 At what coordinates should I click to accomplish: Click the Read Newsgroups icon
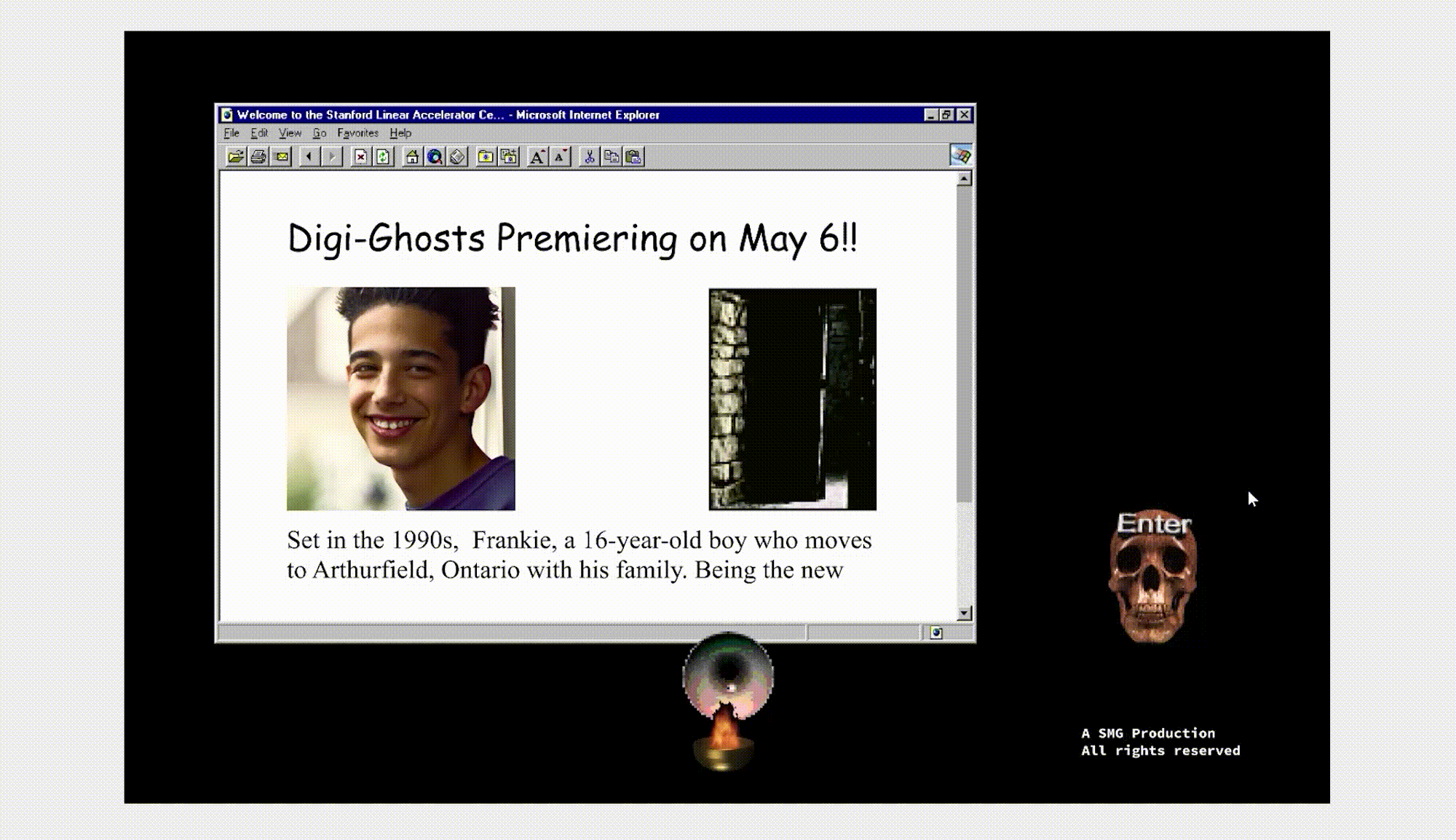457,156
